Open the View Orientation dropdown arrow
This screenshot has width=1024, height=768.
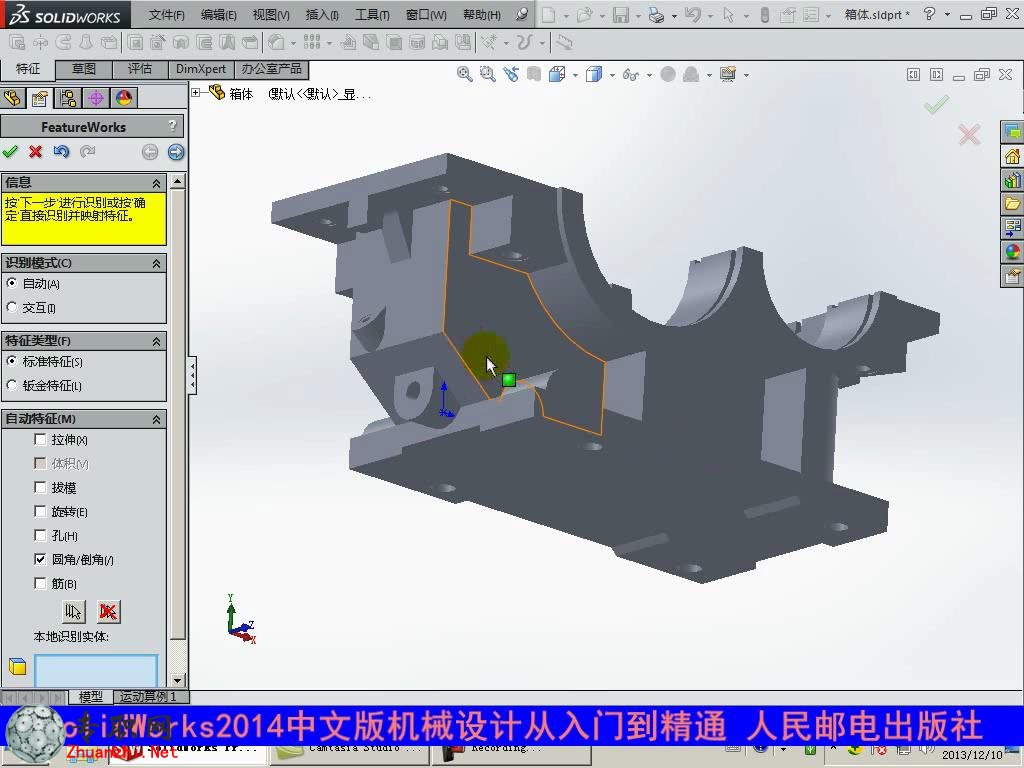[x=575, y=75]
